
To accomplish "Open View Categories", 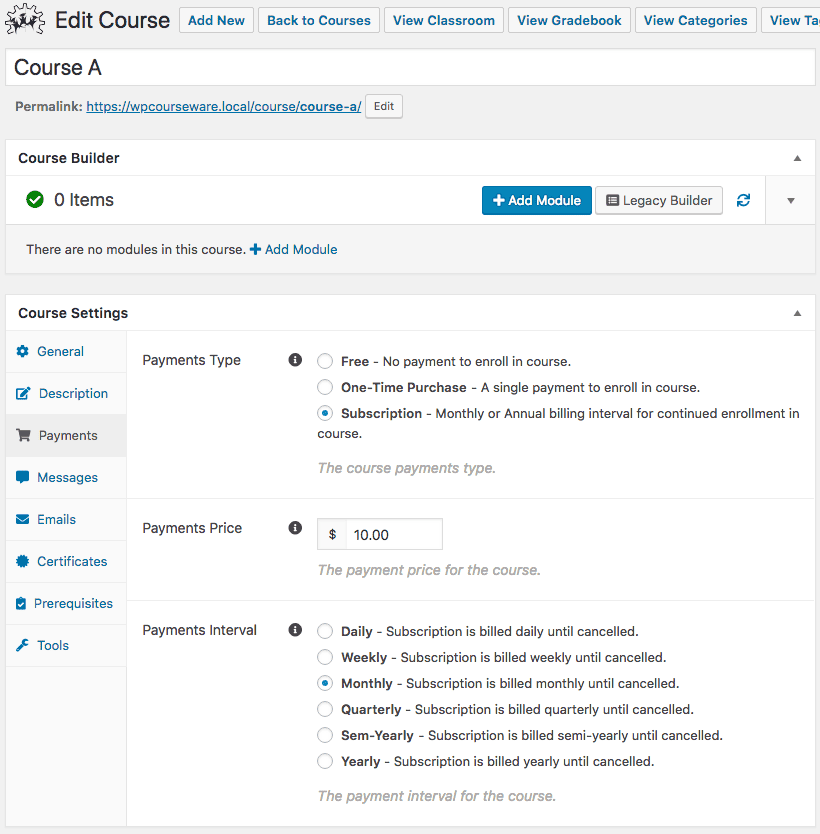I will point(696,20).
